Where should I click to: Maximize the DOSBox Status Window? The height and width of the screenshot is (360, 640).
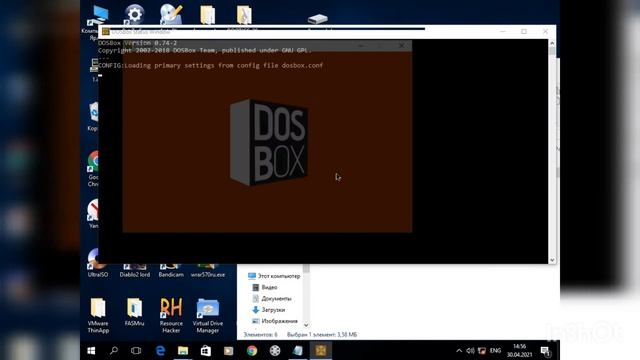[x=524, y=31]
